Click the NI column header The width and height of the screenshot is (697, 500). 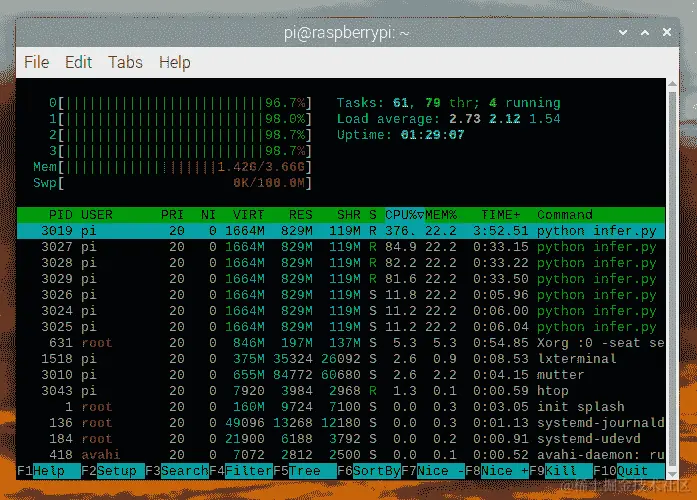click(208, 215)
